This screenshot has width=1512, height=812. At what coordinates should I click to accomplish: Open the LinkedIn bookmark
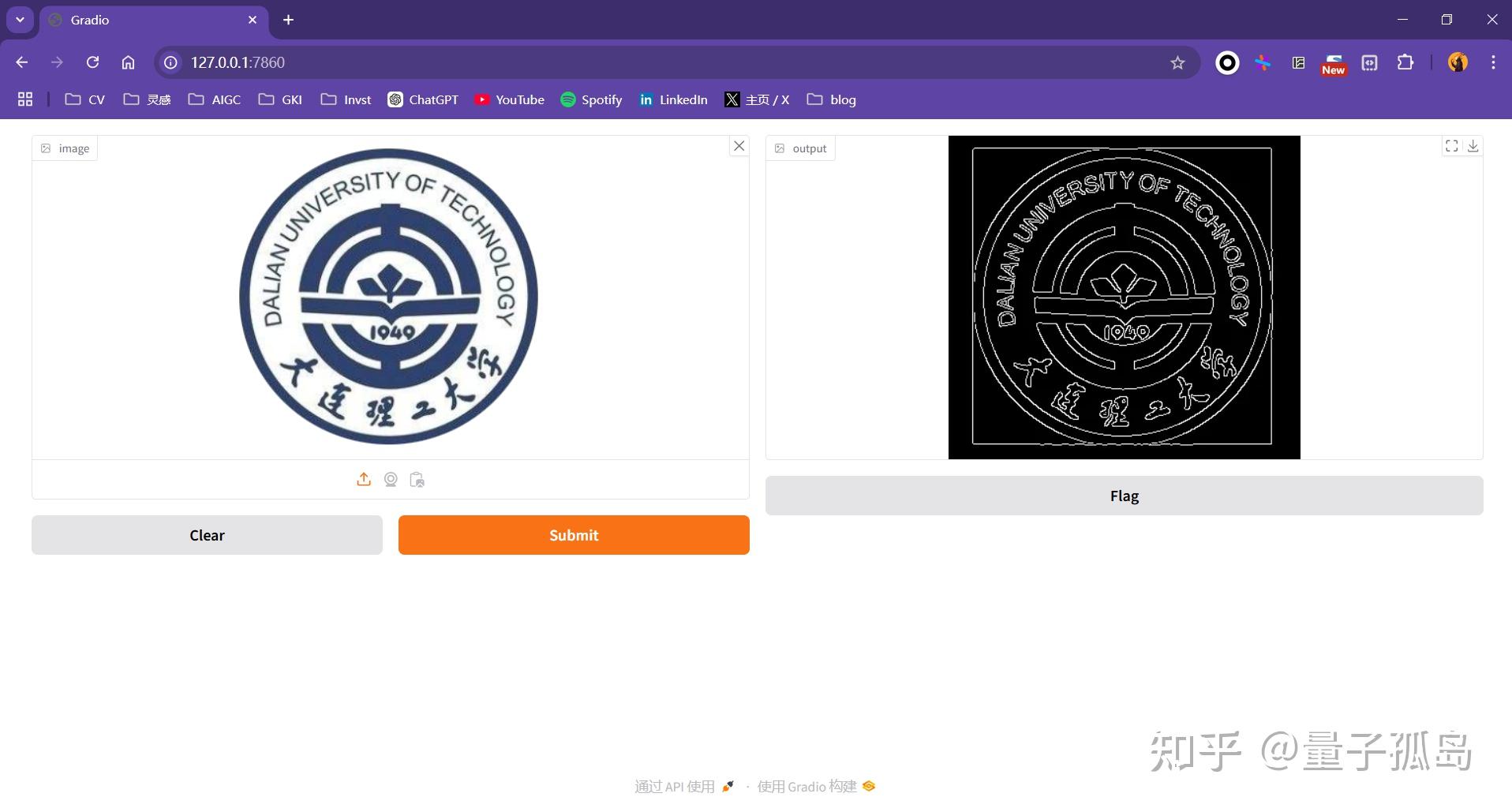pos(673,99)
